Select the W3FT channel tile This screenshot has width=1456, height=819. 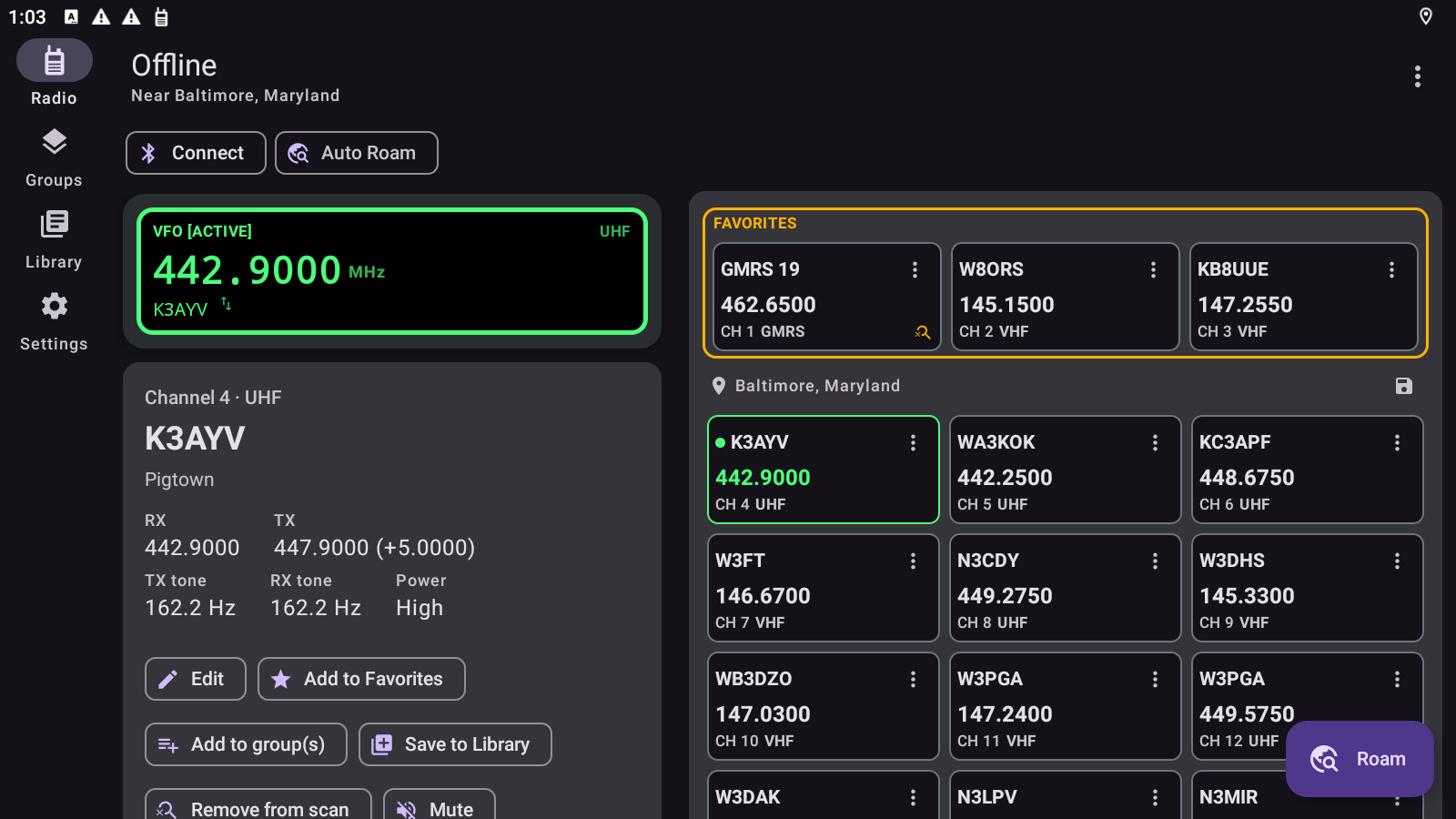(823, 588)
